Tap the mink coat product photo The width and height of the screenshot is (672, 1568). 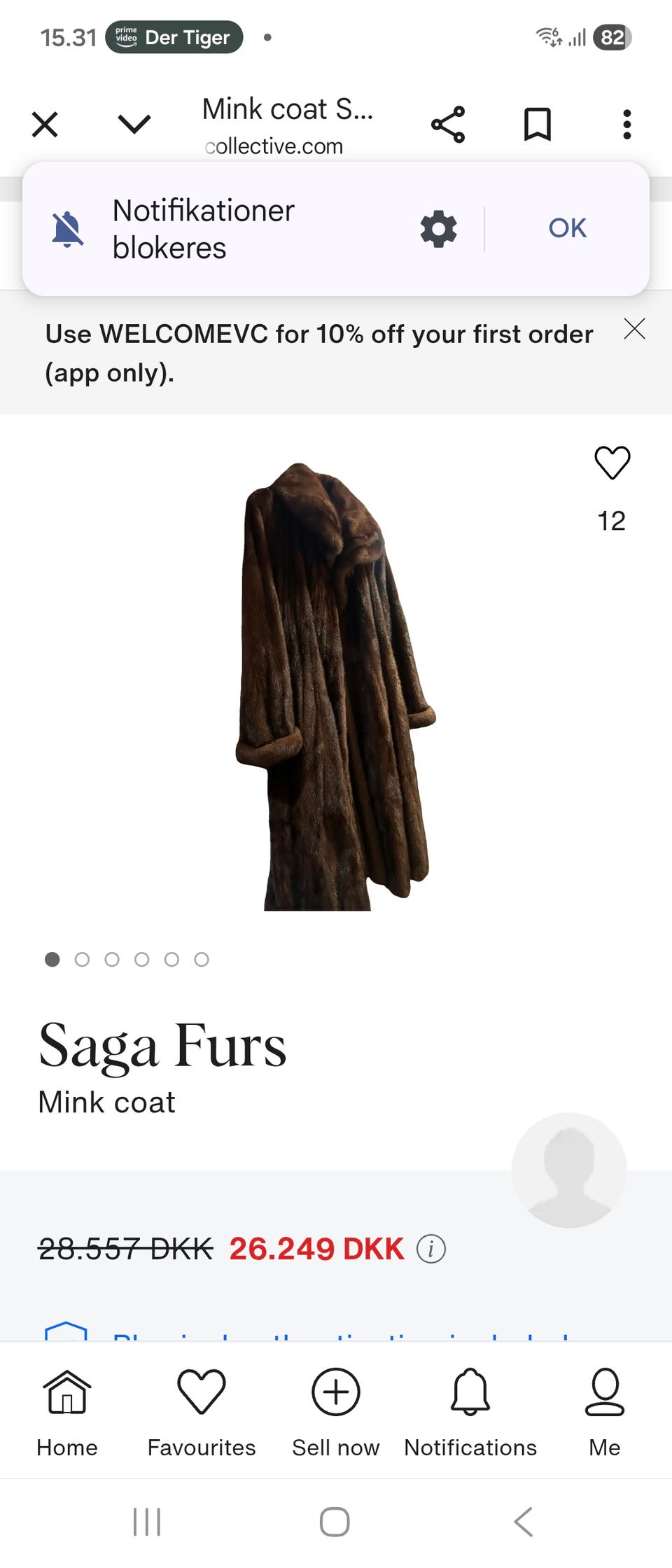335,686
